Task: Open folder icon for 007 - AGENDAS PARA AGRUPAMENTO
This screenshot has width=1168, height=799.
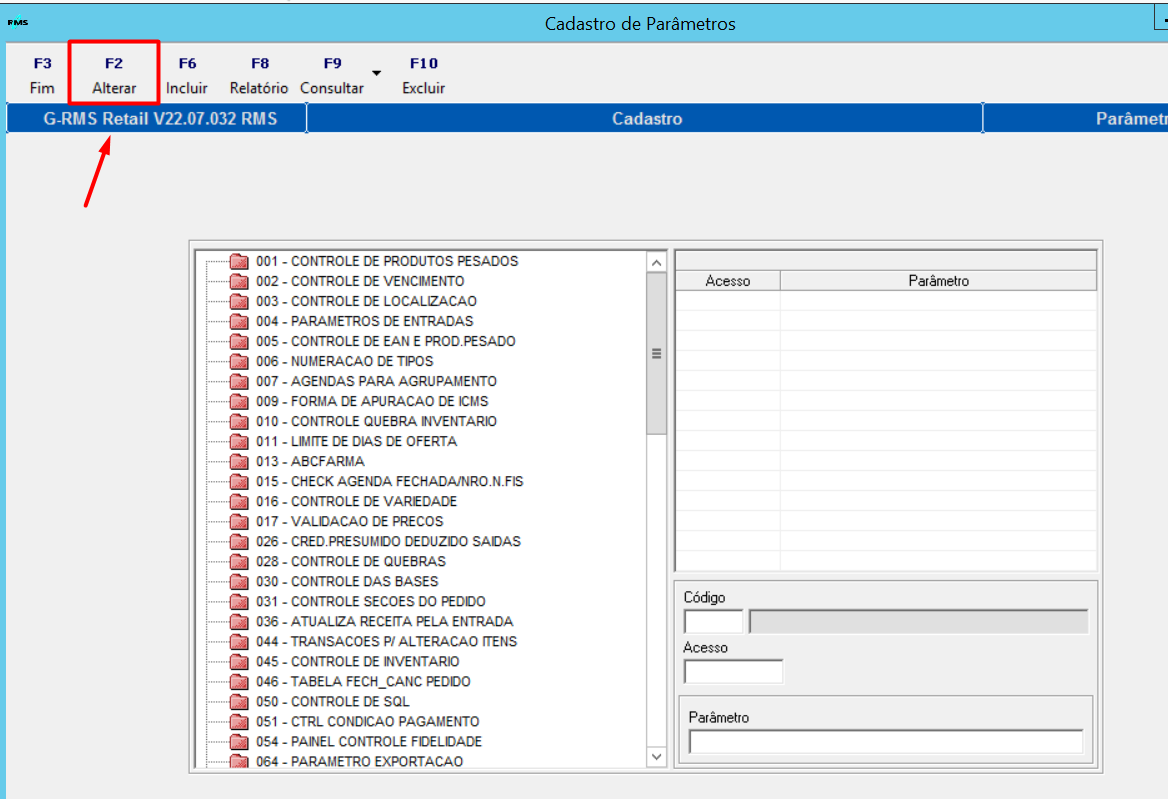Action: click(239, 381)
